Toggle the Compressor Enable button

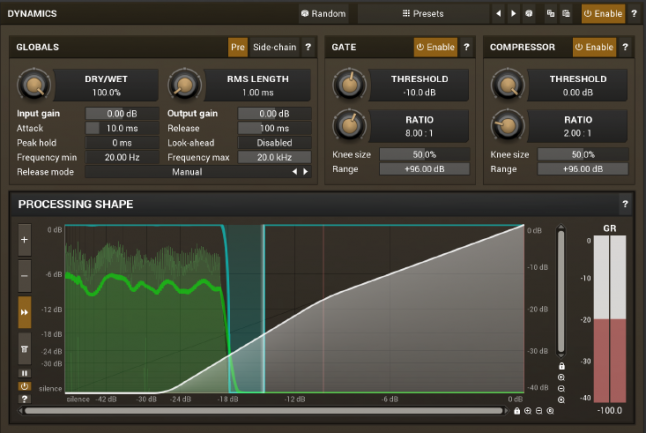point(594,47)
